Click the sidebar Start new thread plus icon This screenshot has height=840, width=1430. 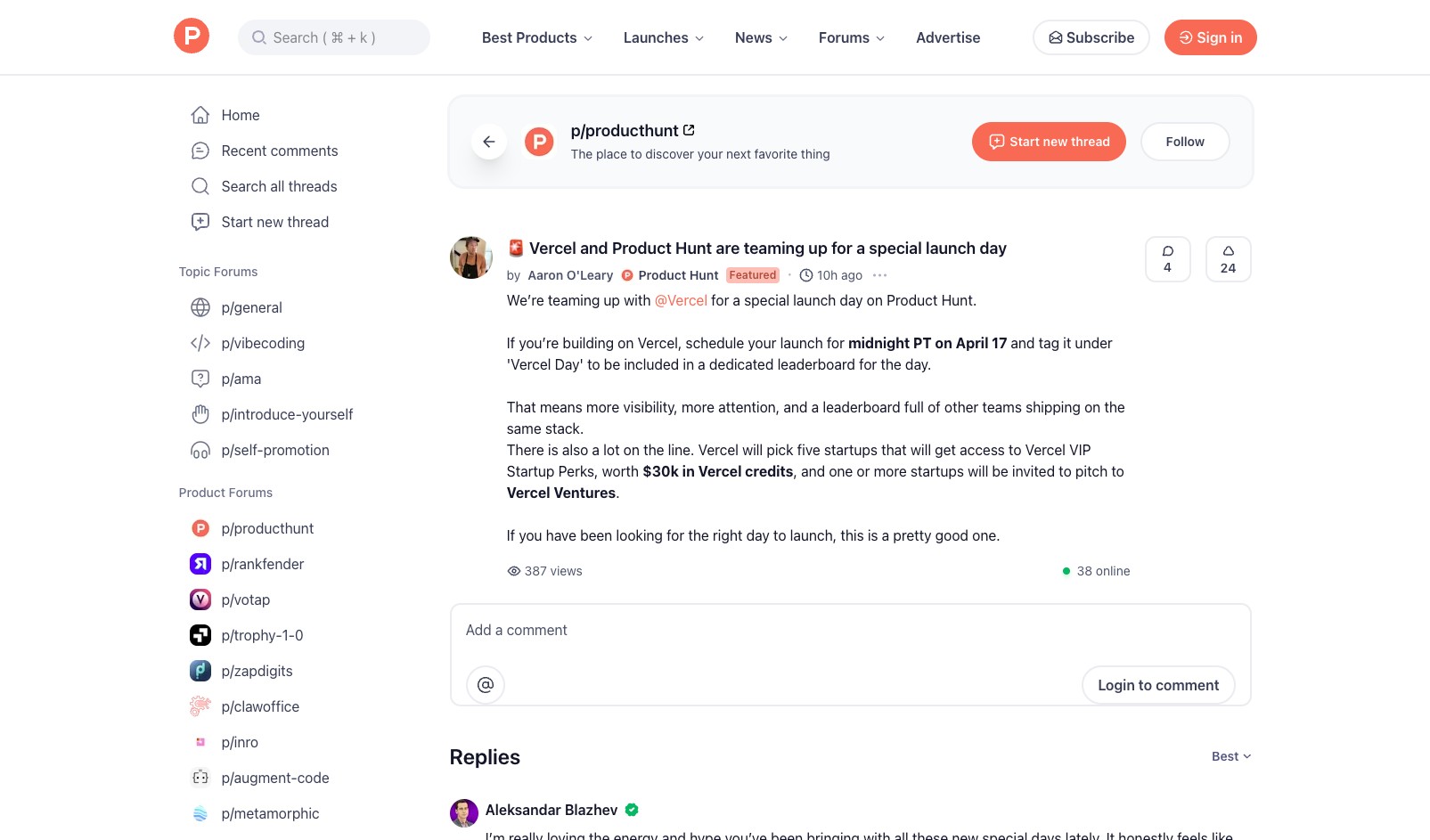[200, 222]
